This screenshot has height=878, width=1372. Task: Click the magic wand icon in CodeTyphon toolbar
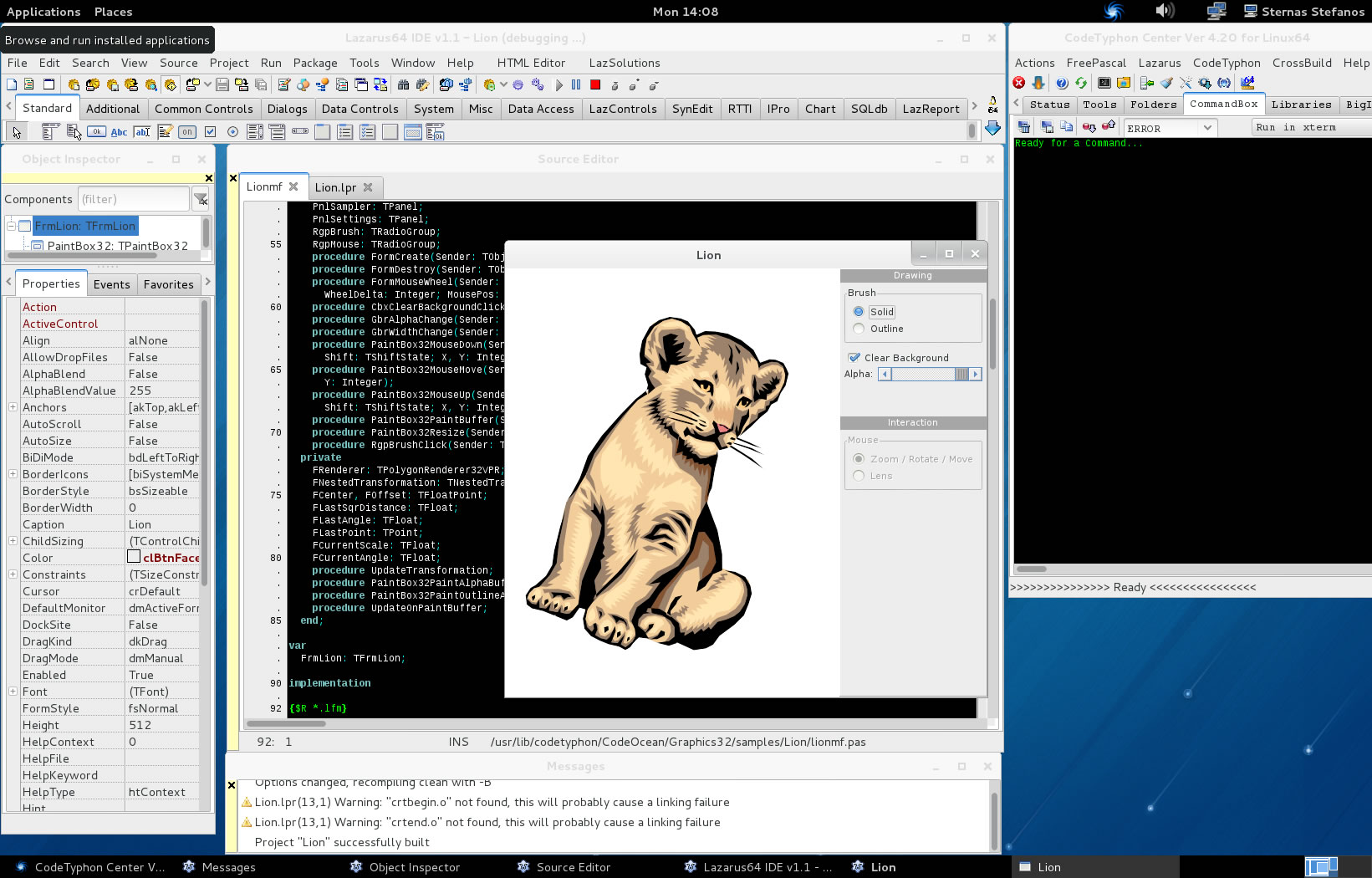pos(1186,83)
